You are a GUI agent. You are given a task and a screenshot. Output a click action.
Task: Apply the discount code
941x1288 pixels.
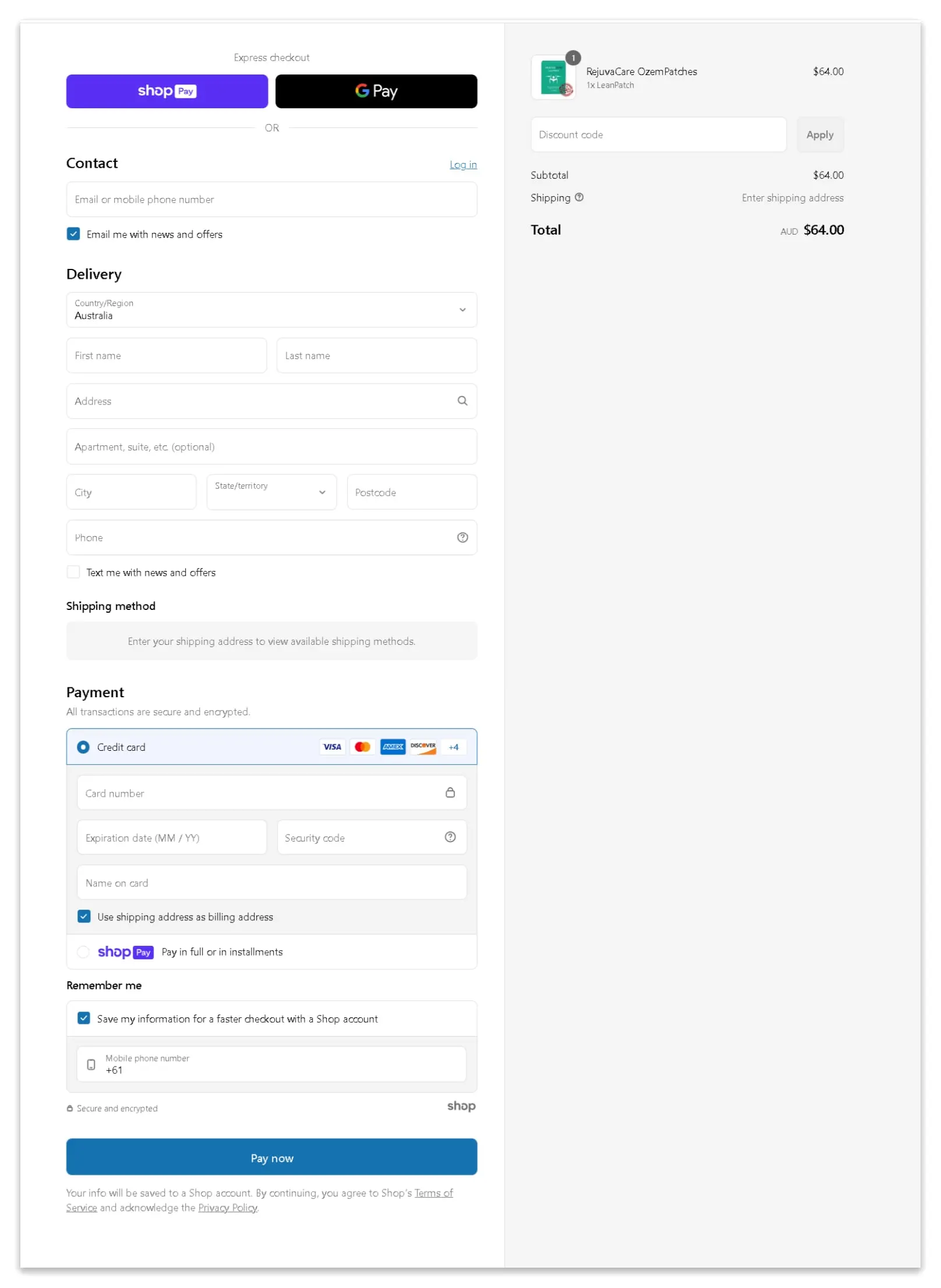click(819, 134)
